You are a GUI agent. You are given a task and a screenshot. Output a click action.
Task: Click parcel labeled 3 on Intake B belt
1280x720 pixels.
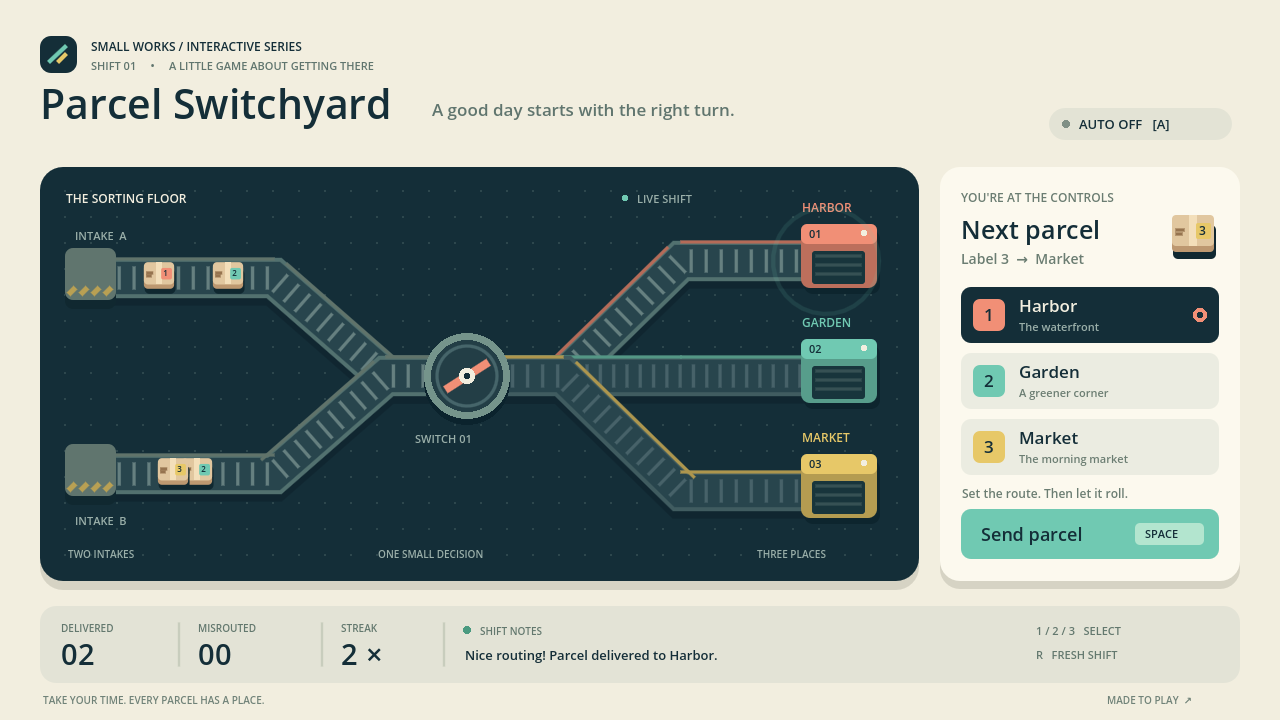(x=173, y=471)
